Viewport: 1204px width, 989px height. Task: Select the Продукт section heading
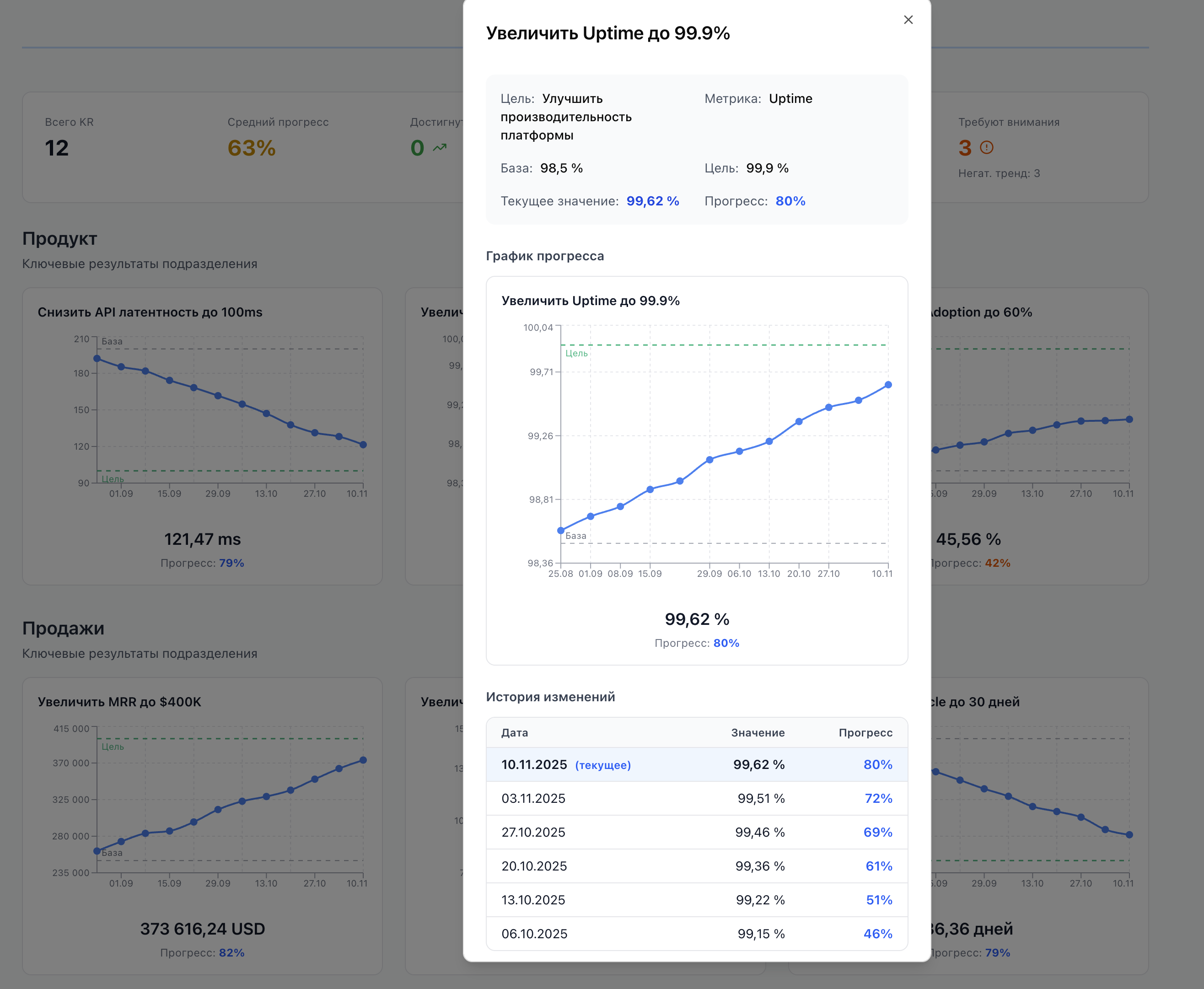59,239
